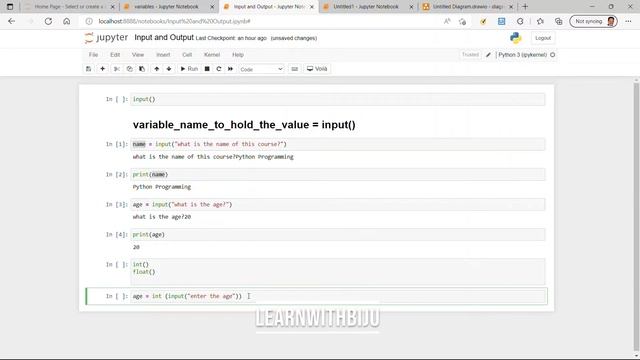
Task: Go back with browser back arrow
Action: (x=11, y=21)
